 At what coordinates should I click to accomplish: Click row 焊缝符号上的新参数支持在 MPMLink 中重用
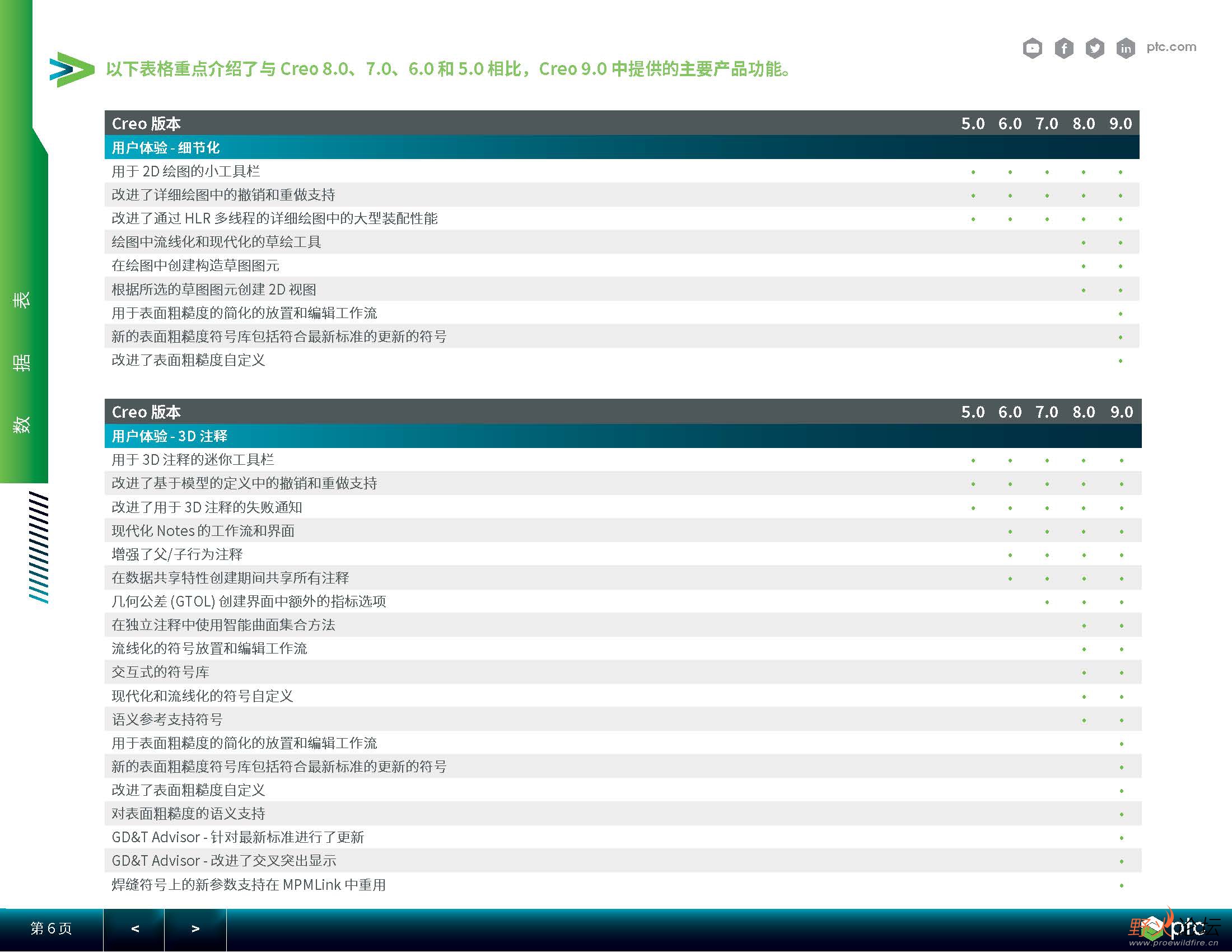[x=623, y=885]
